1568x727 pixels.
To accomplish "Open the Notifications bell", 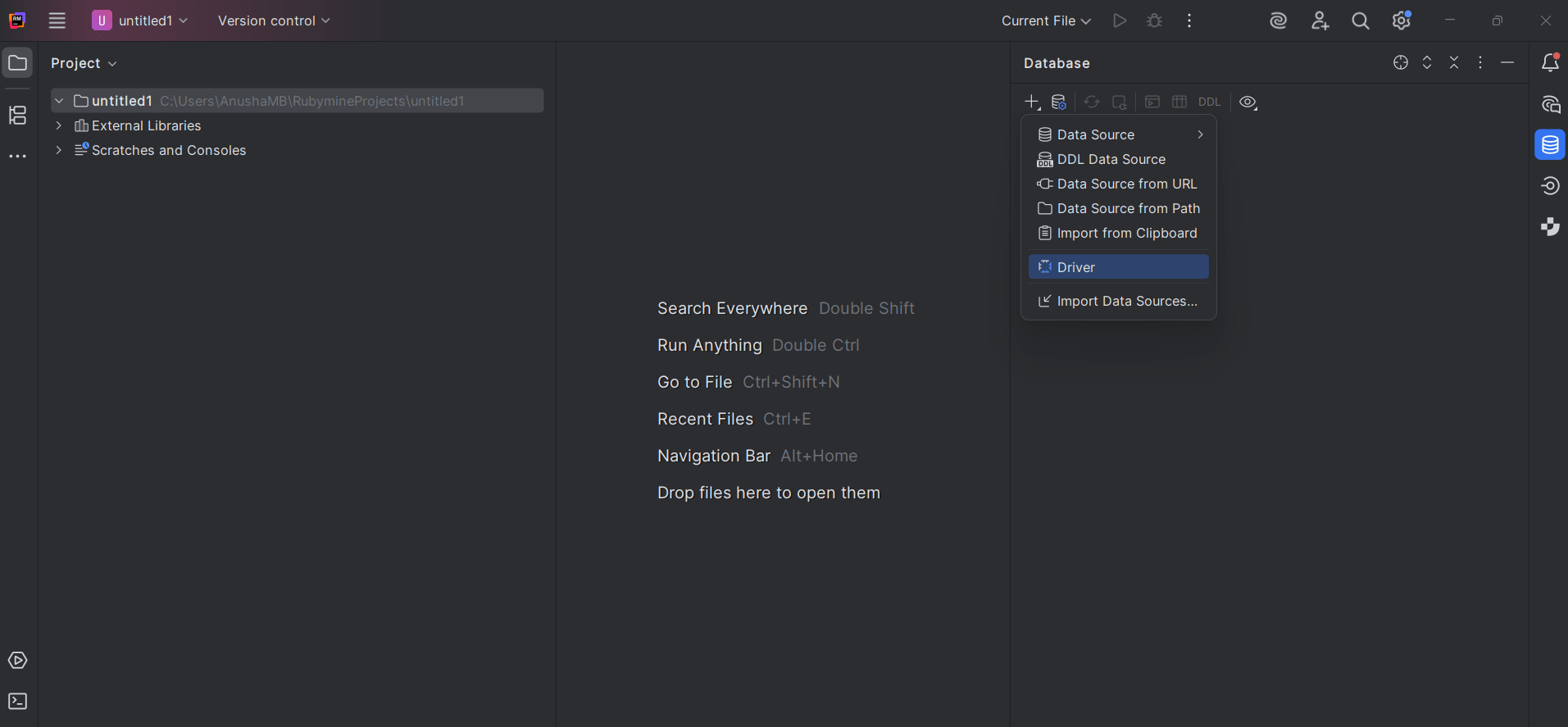I will tap(1549, 63).
